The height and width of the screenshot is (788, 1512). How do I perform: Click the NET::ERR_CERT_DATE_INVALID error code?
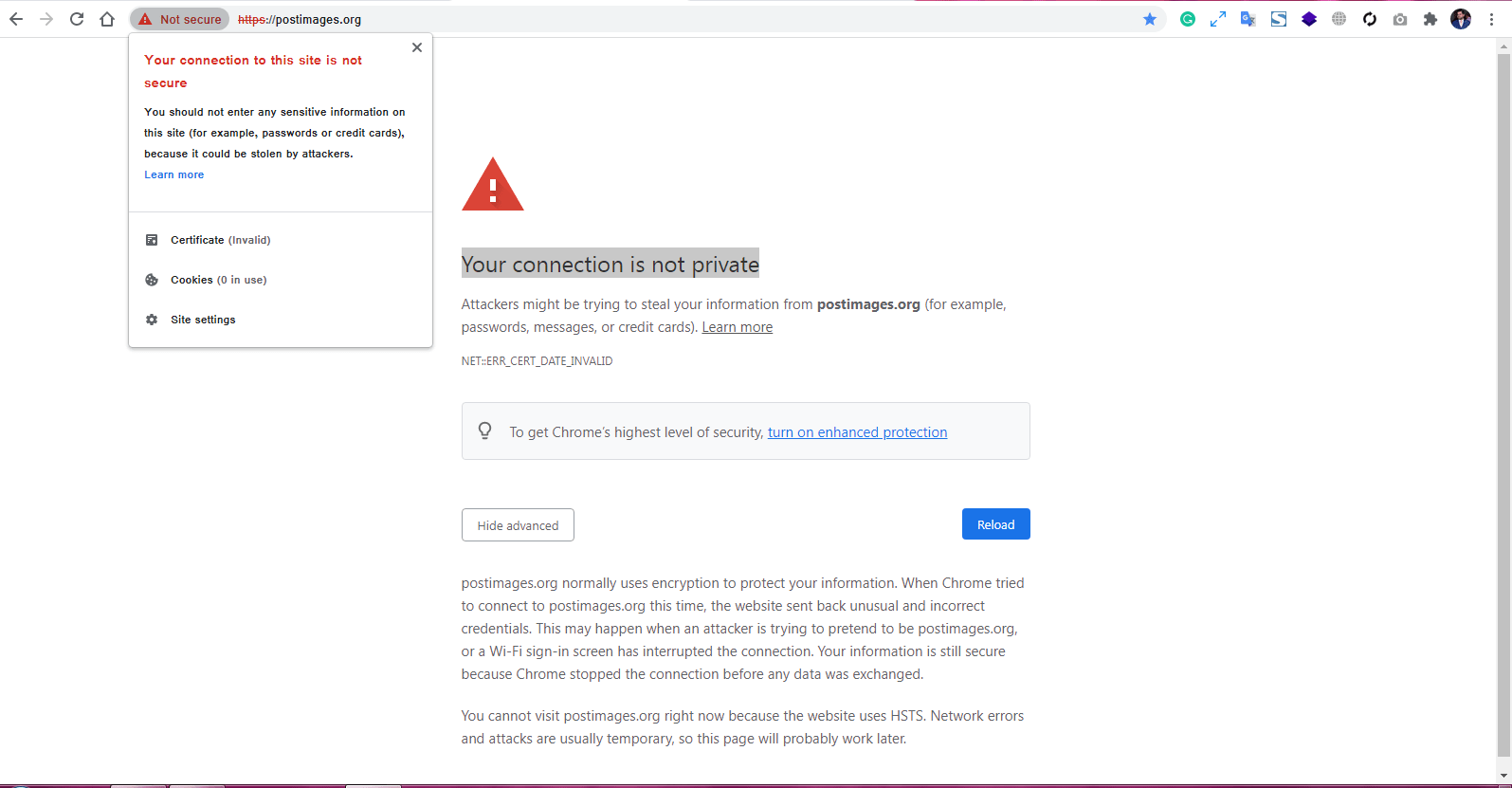coord(537,361)
